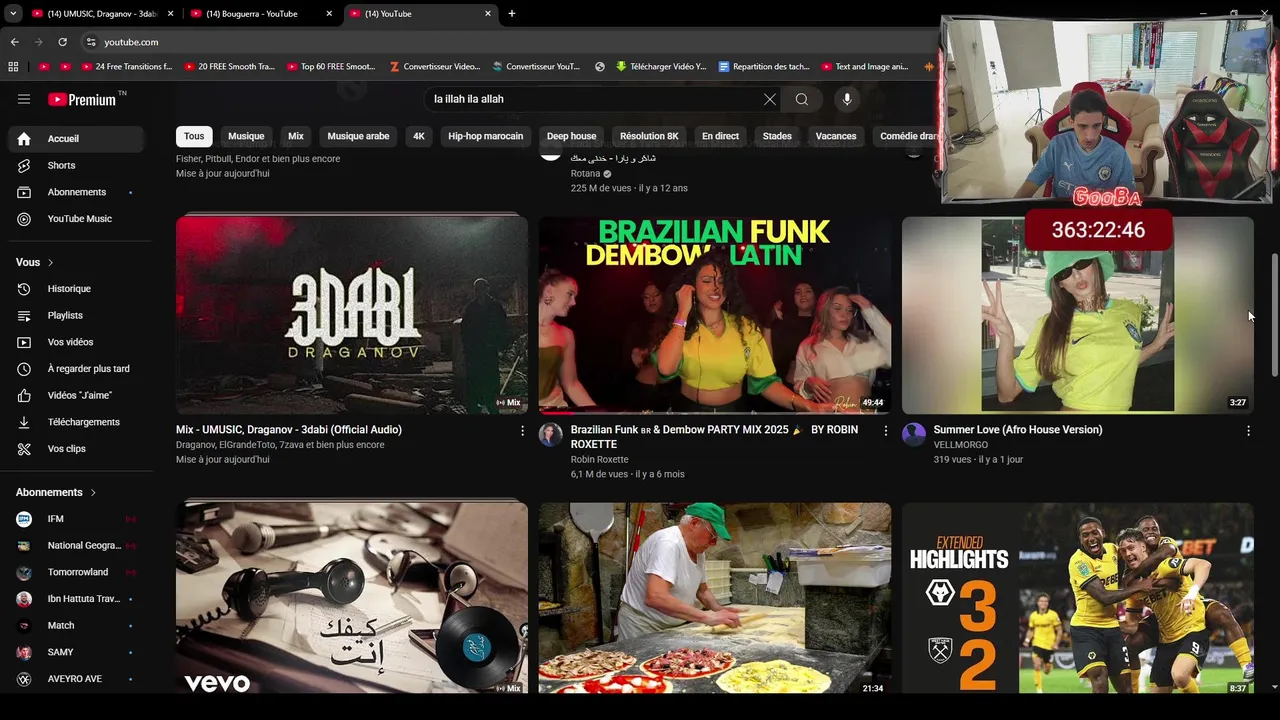Select the Musique arabe chip
The height and width of the screenshot is (720, 1280).
(x=358, y=136)
